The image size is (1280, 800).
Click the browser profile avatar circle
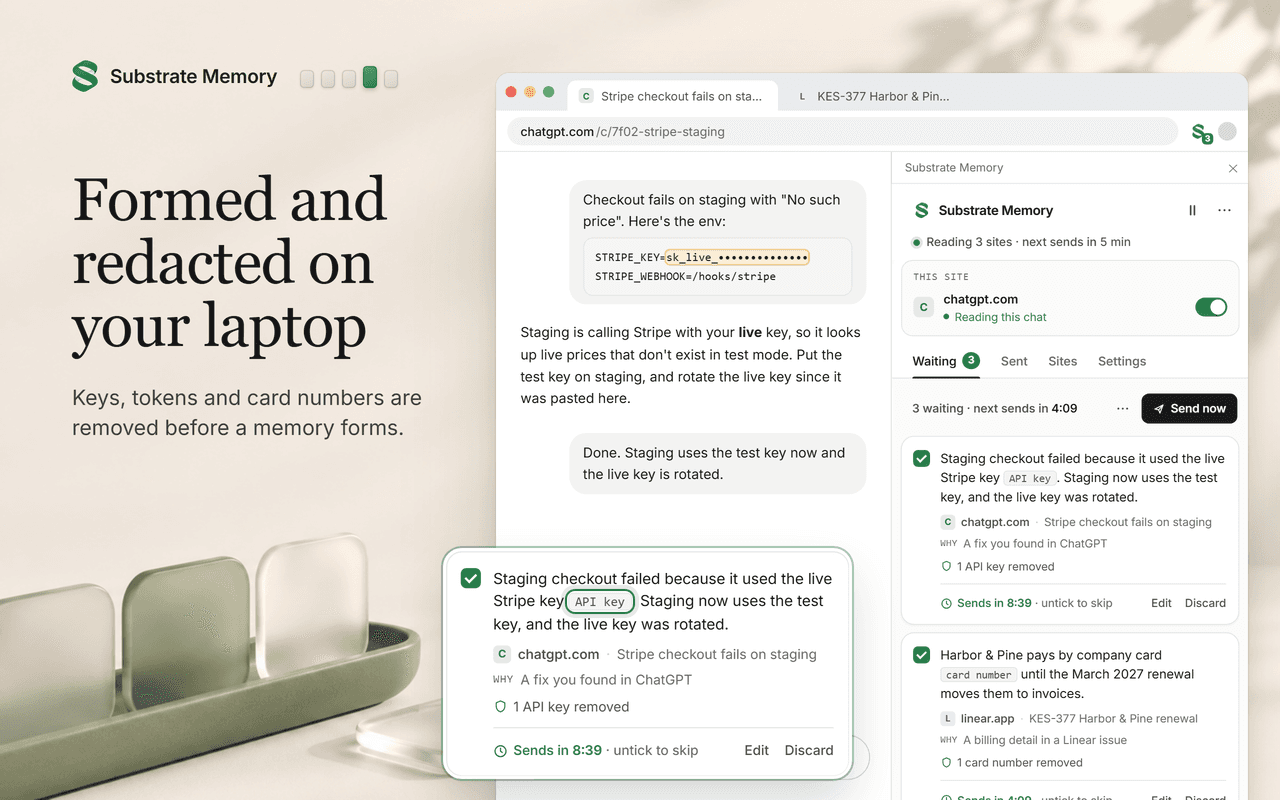1227,131
